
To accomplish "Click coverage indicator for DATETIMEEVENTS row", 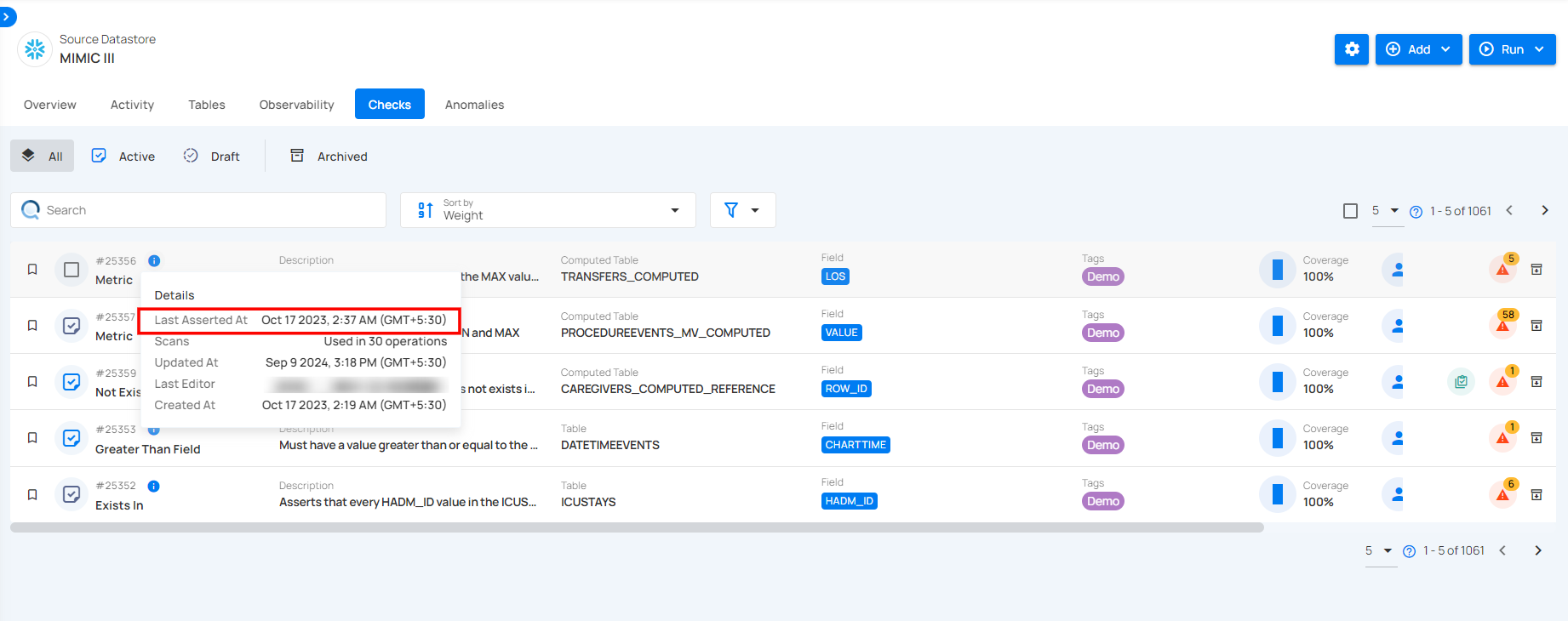I will (x=1277, y=438).
